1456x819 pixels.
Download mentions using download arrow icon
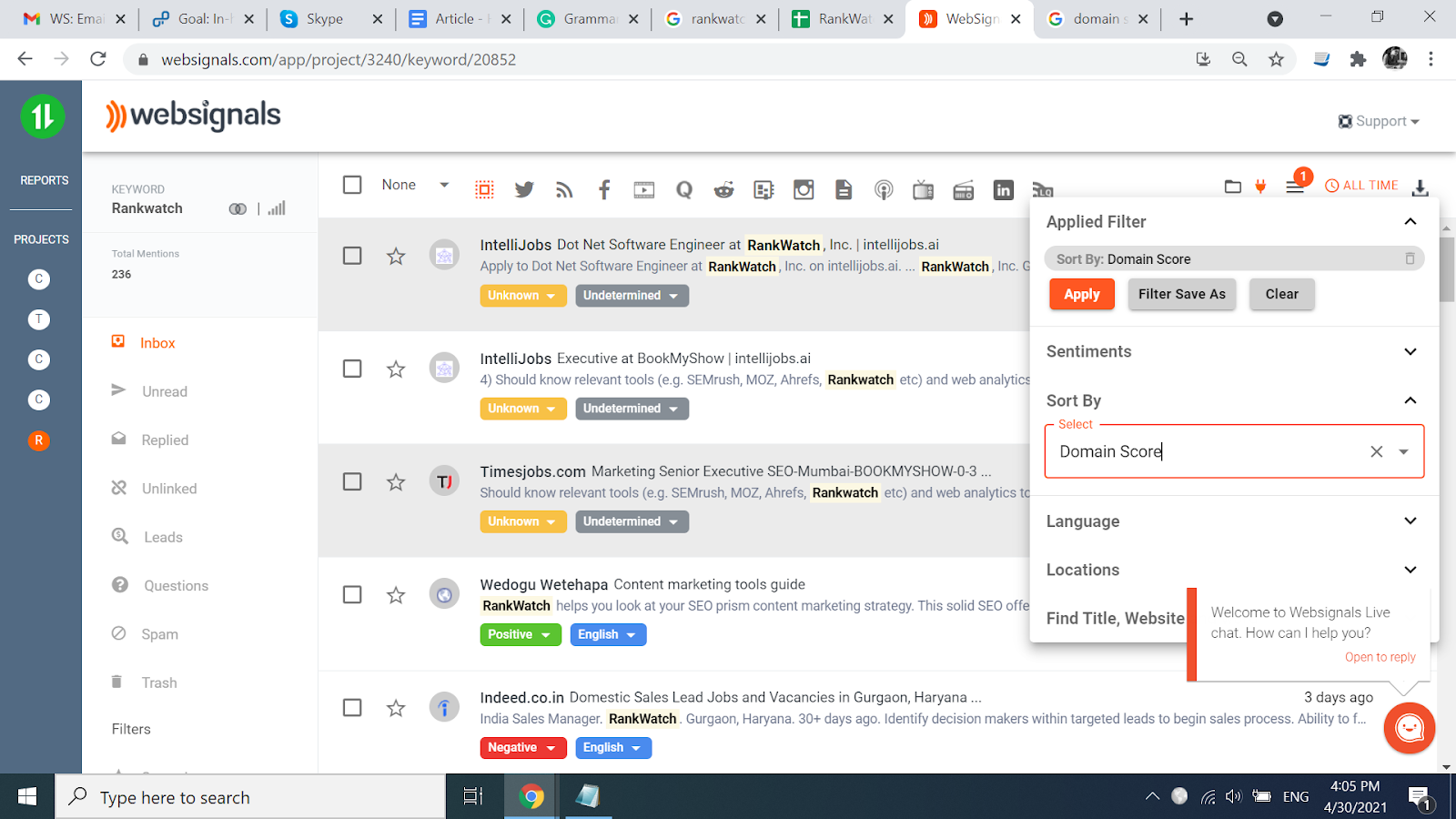click(x=1420, y=187)
